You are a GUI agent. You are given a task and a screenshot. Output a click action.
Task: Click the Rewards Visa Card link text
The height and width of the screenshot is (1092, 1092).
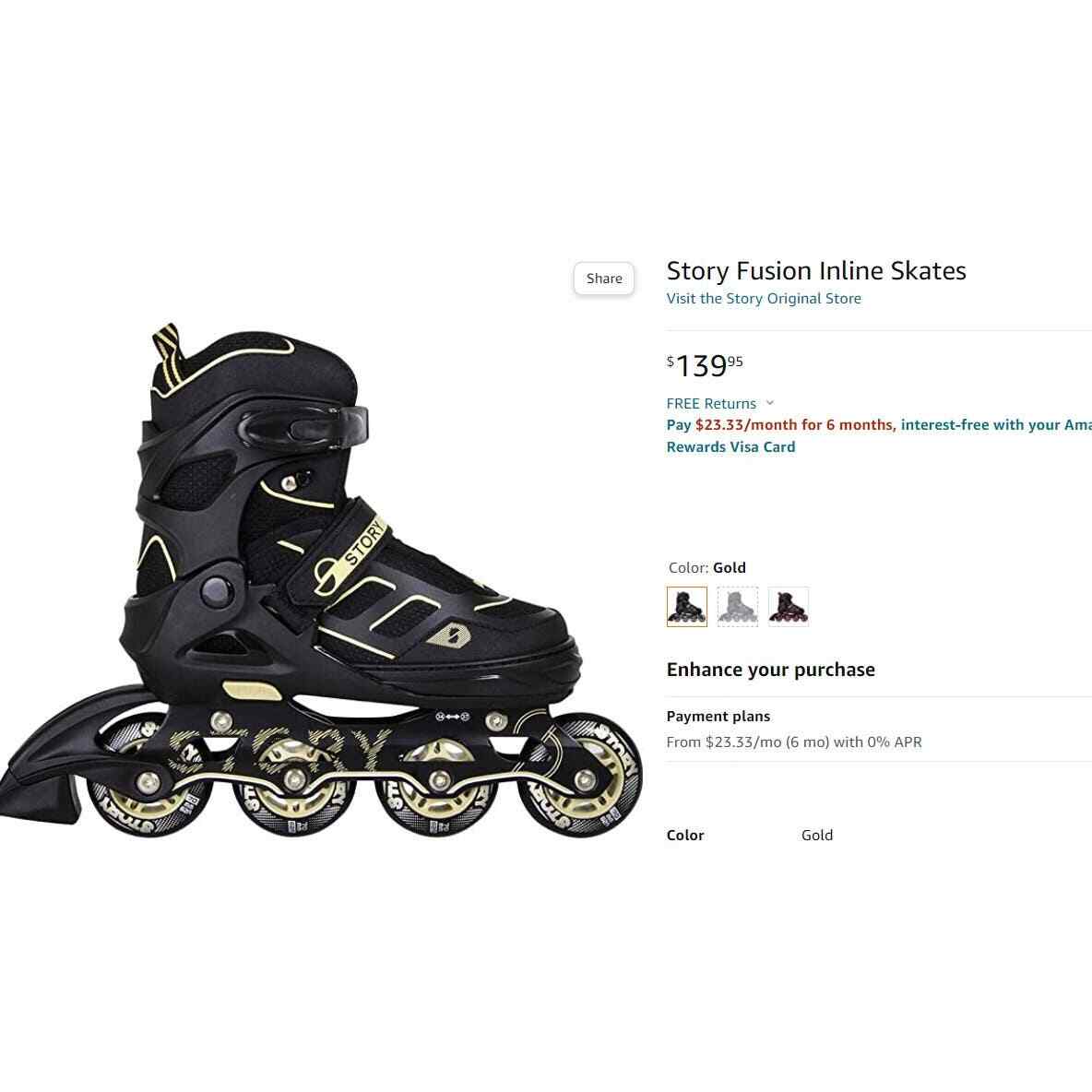pos(730,447)
